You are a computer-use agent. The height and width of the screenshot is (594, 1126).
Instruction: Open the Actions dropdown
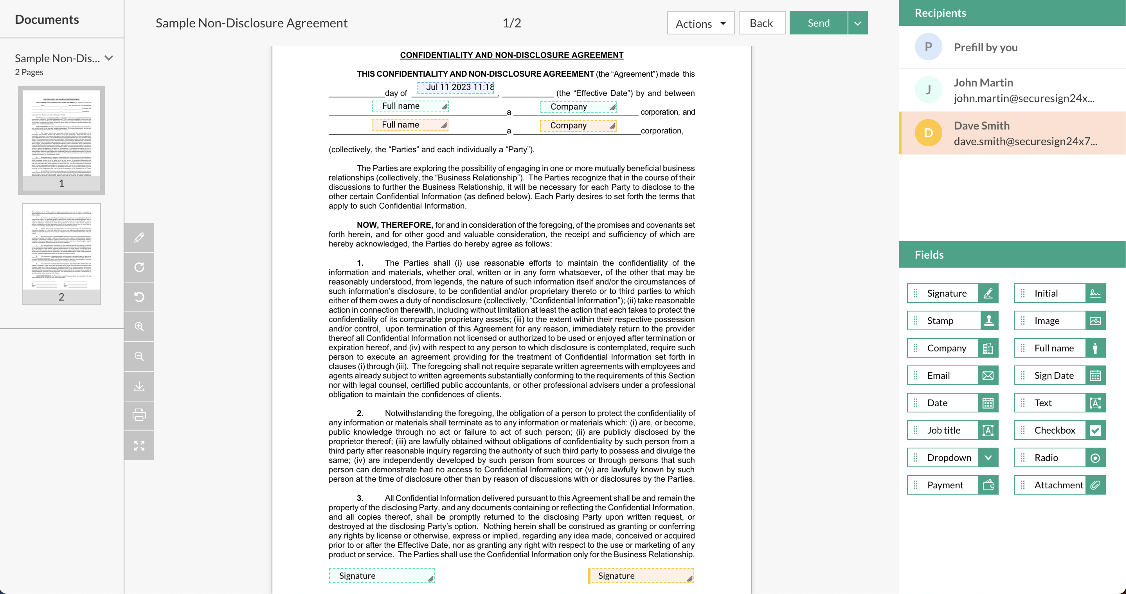click(x=700, y=22)
